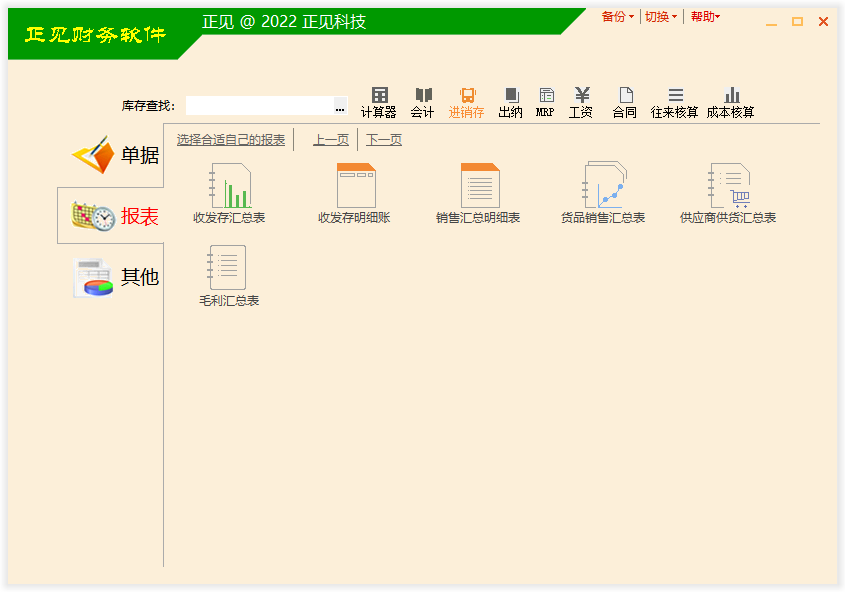845x592 pixels.
Task: Open the 销售汇总明细表 report
Action: pos(479,193)
